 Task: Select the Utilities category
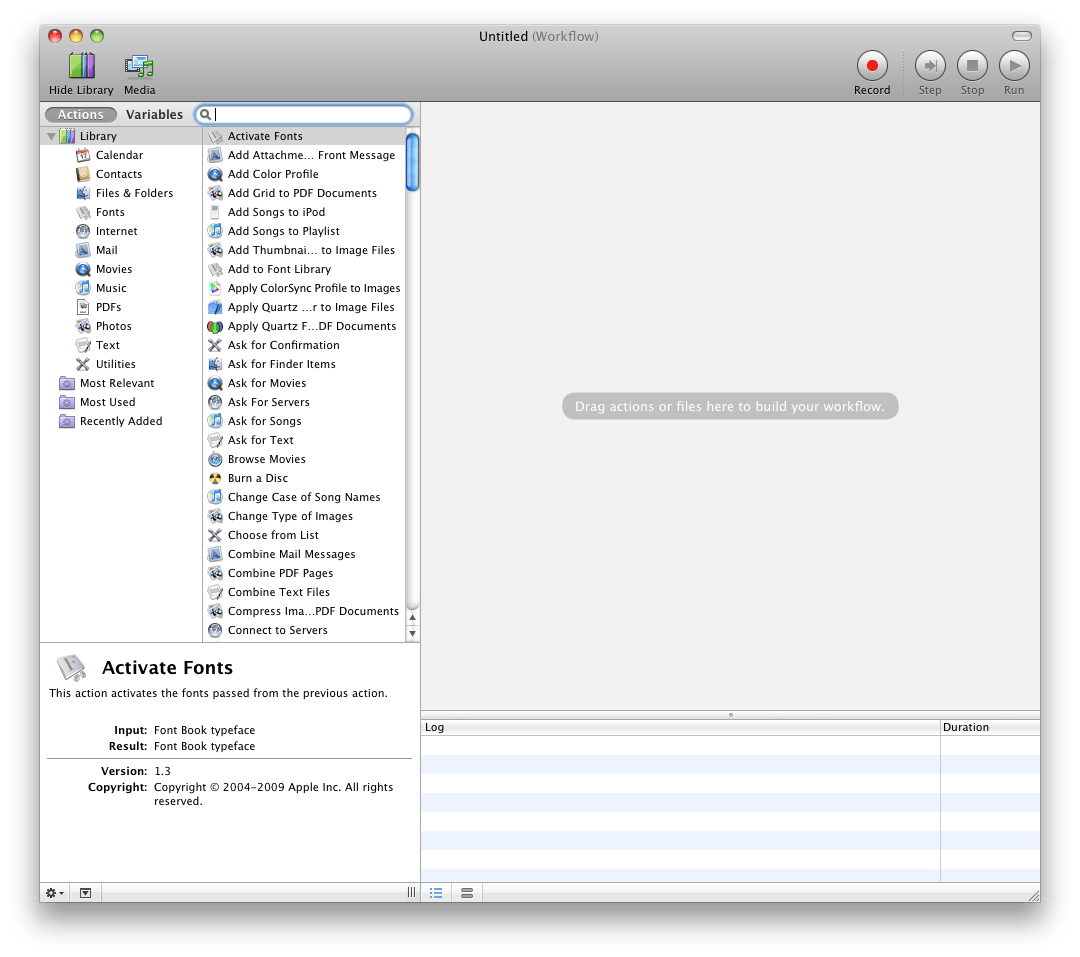[x=115, y=364]
